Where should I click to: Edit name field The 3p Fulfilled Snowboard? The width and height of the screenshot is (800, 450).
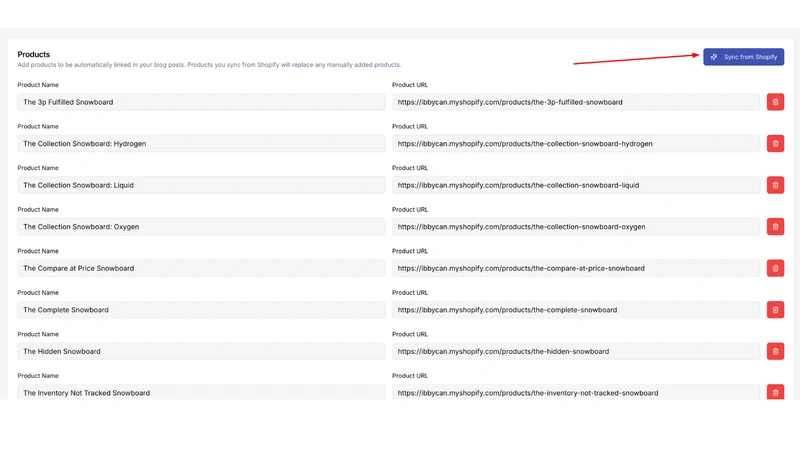[201, 102]
